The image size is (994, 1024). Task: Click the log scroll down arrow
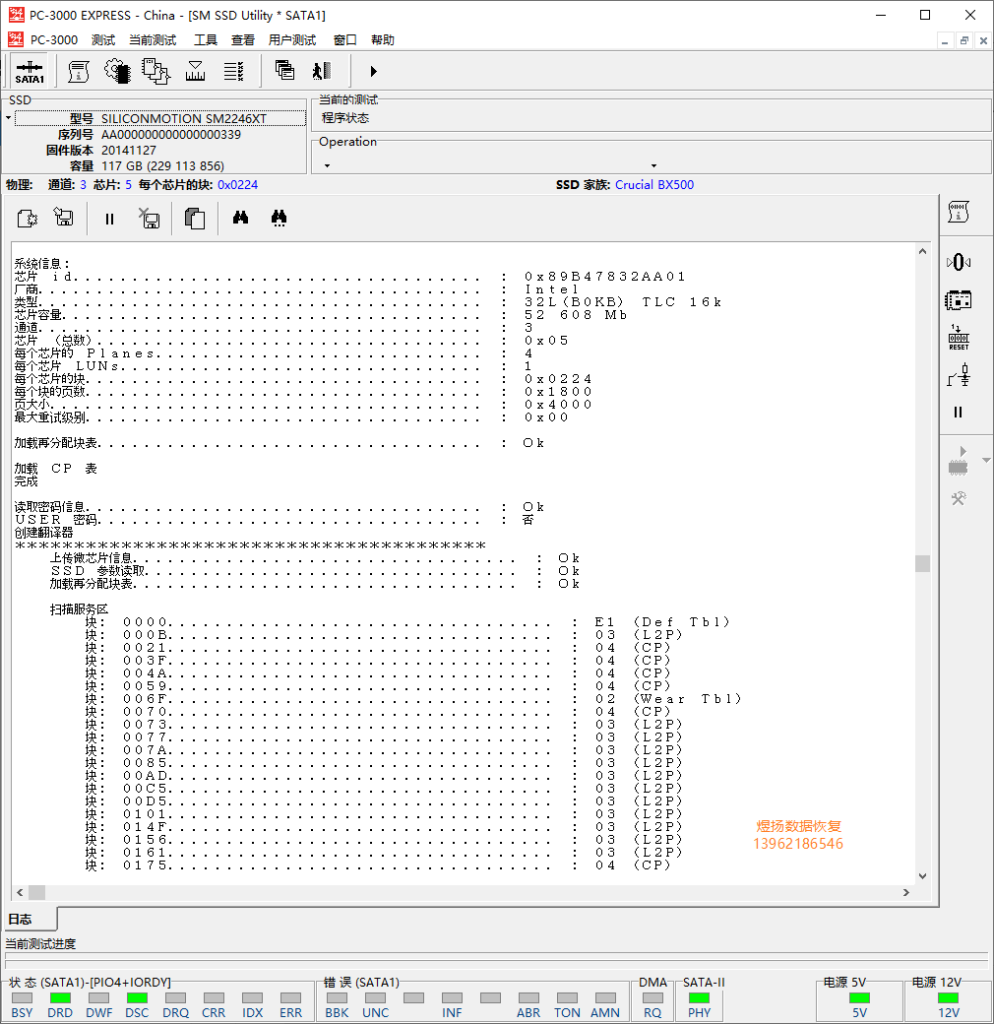click(922, 876)
